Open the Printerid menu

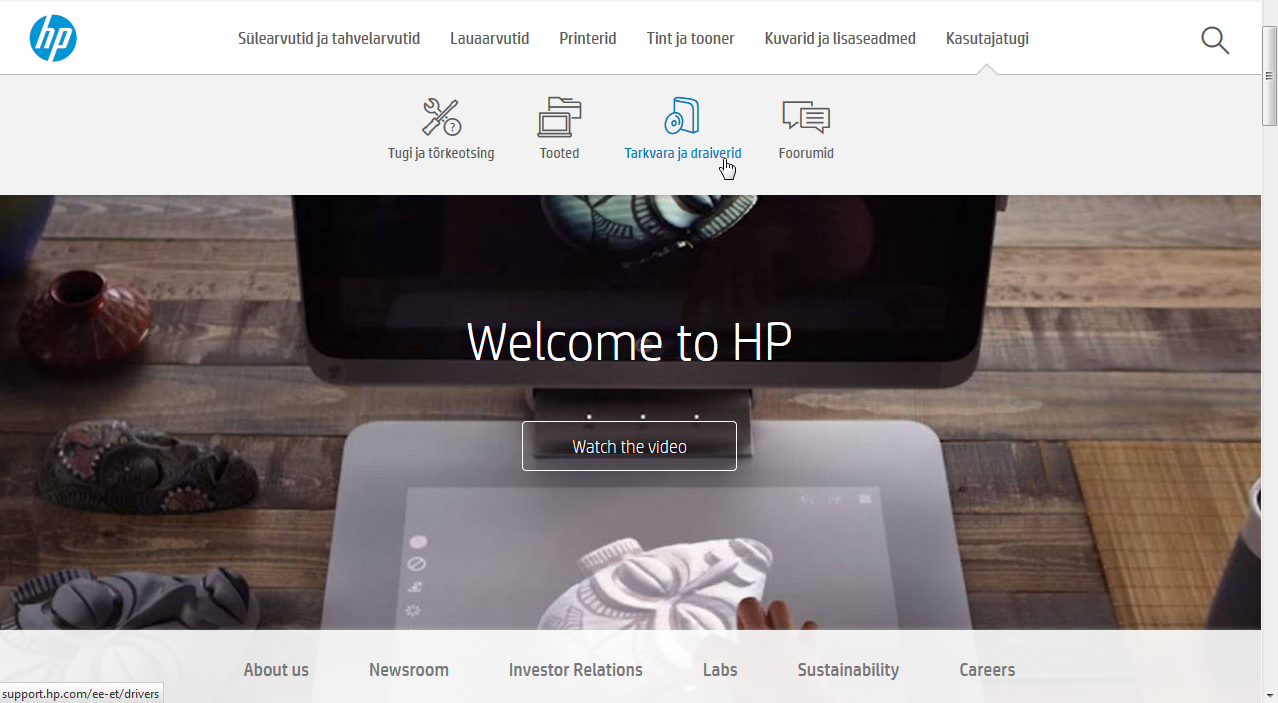point(588,39)
